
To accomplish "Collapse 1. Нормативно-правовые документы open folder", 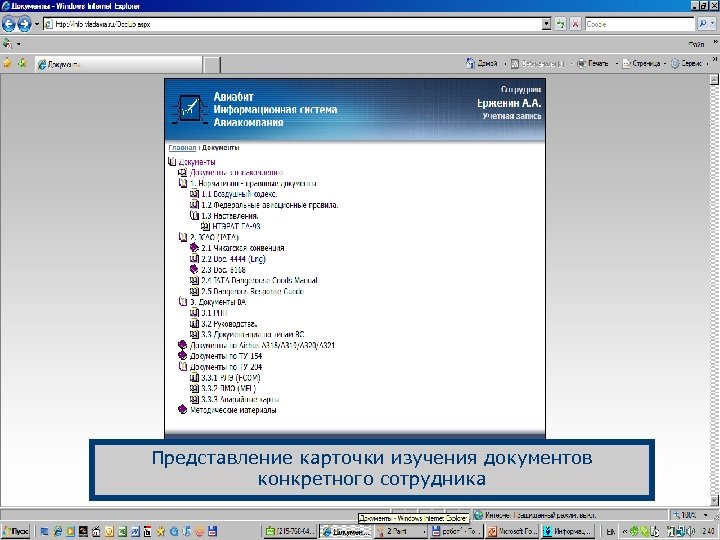I will click(x=183, y=183).
